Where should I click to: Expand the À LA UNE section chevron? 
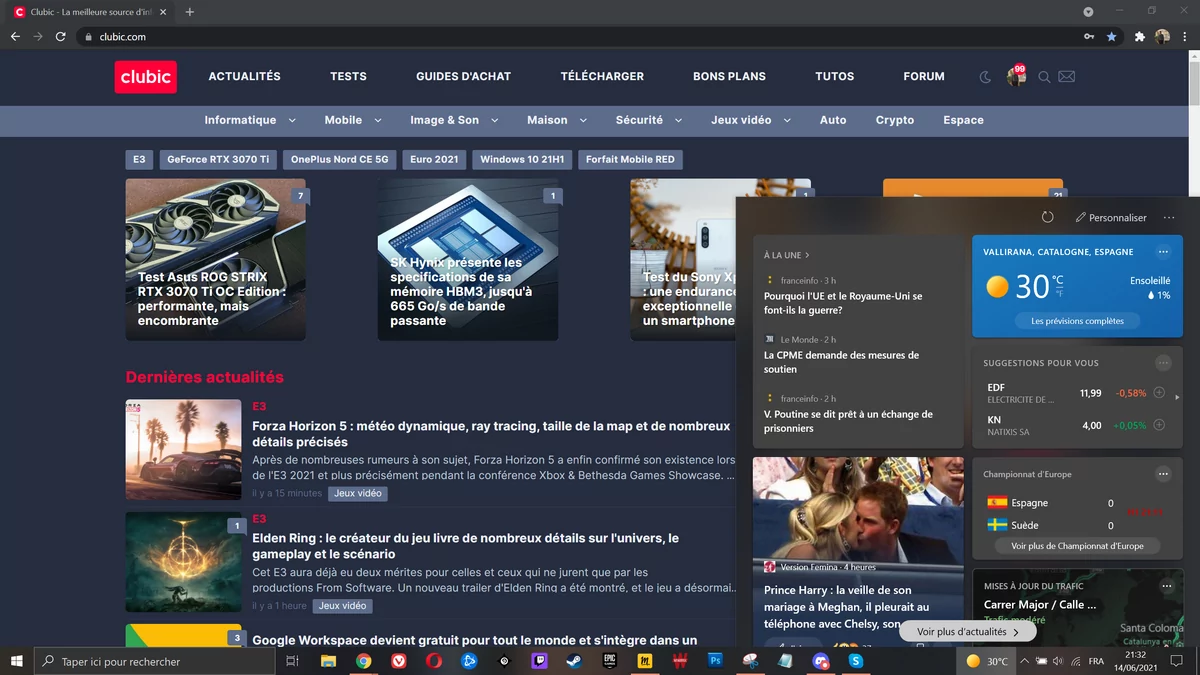coord(807,255)
